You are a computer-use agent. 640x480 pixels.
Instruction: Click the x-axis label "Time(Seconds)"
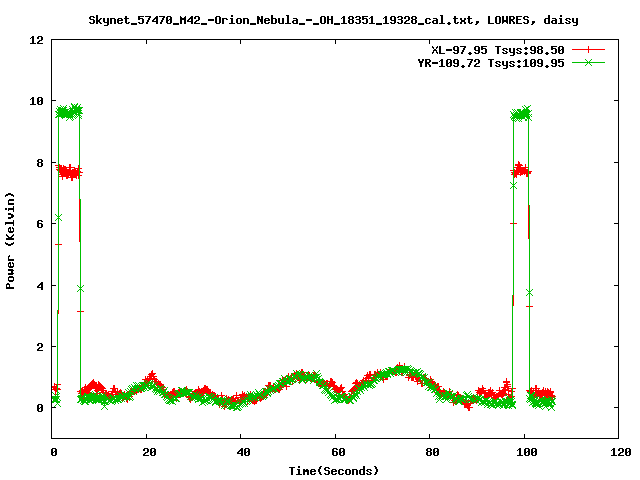(x=333, y=471)
